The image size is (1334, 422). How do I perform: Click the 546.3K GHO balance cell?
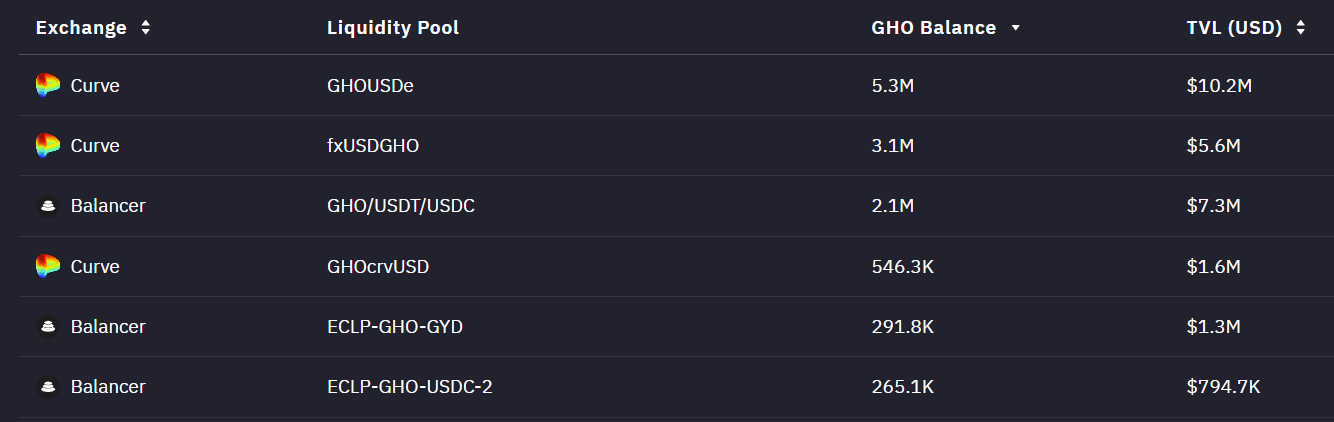[x=901, y=267]
